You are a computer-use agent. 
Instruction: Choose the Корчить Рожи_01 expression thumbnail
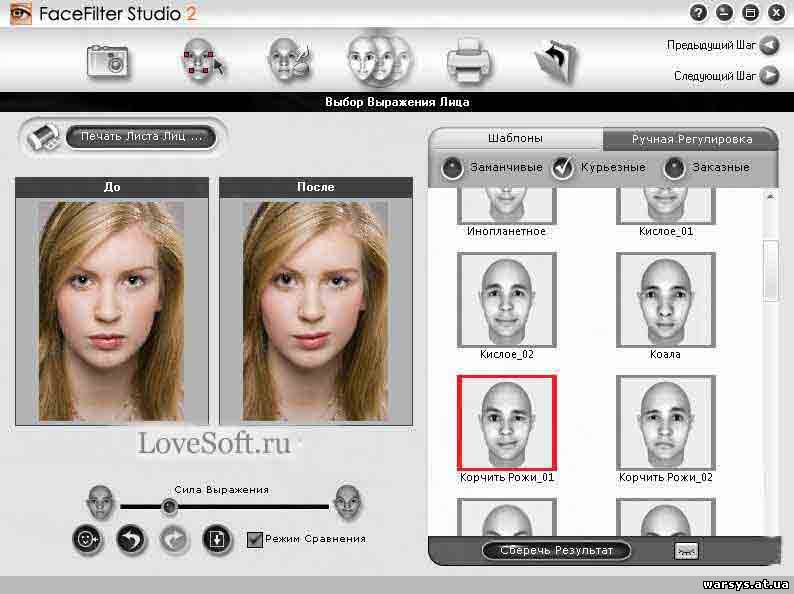507,423
